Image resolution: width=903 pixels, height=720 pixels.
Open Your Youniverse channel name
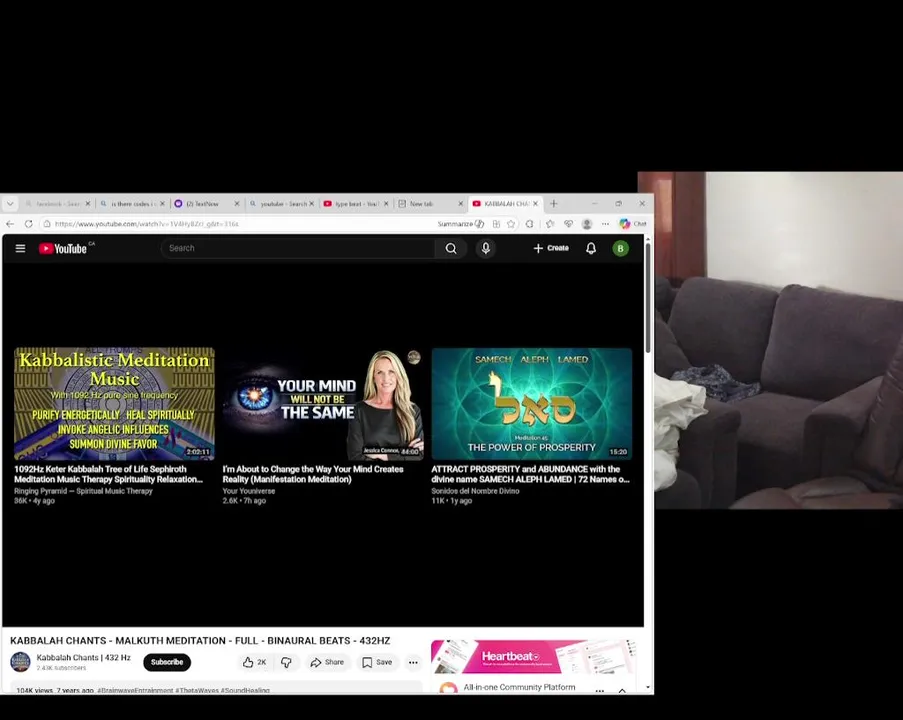(249, 491)
